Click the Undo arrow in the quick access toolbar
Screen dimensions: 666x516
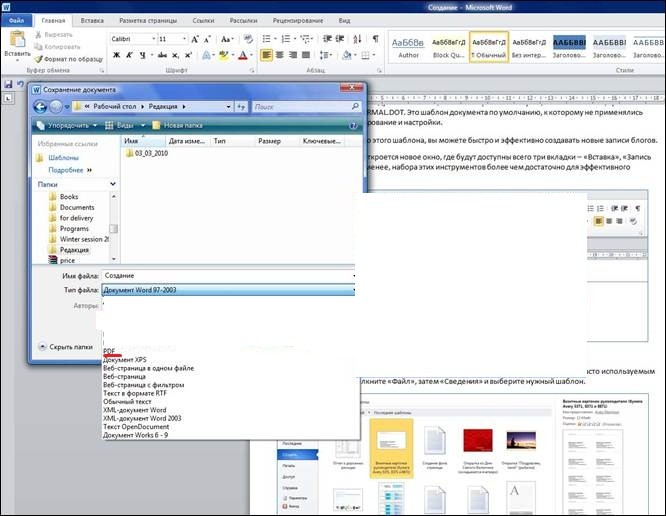coord(20,84)
